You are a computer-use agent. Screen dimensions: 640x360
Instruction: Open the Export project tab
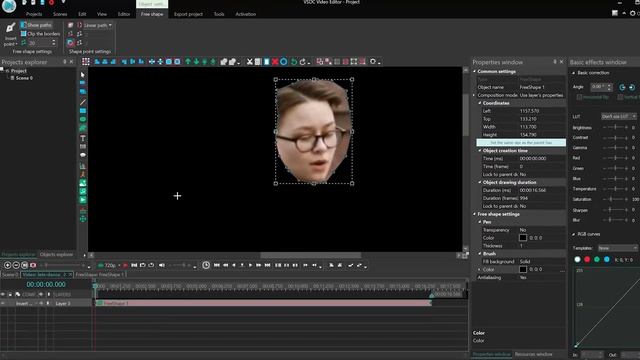[x=188, y=14]
